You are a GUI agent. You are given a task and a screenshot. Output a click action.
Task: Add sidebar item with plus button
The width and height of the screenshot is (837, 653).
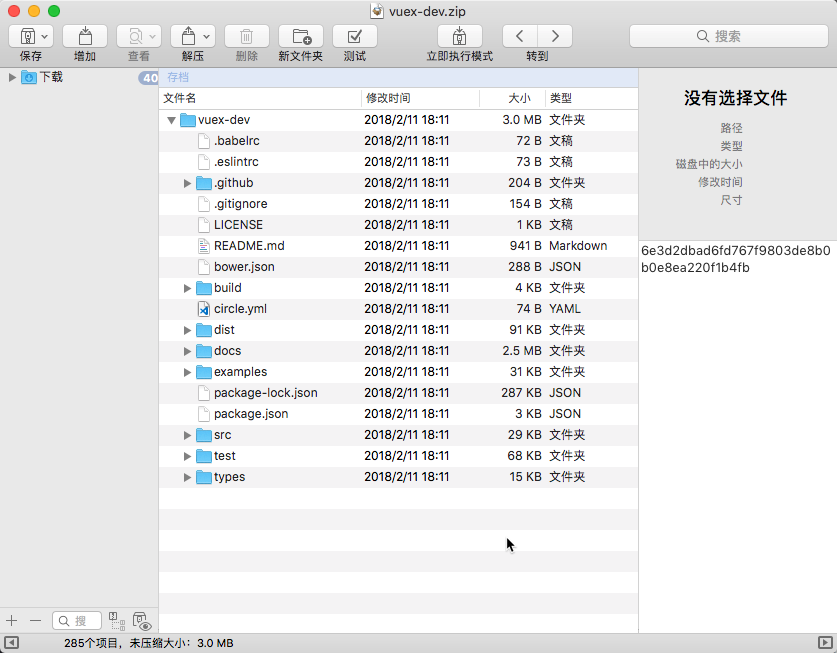[12, 620]
